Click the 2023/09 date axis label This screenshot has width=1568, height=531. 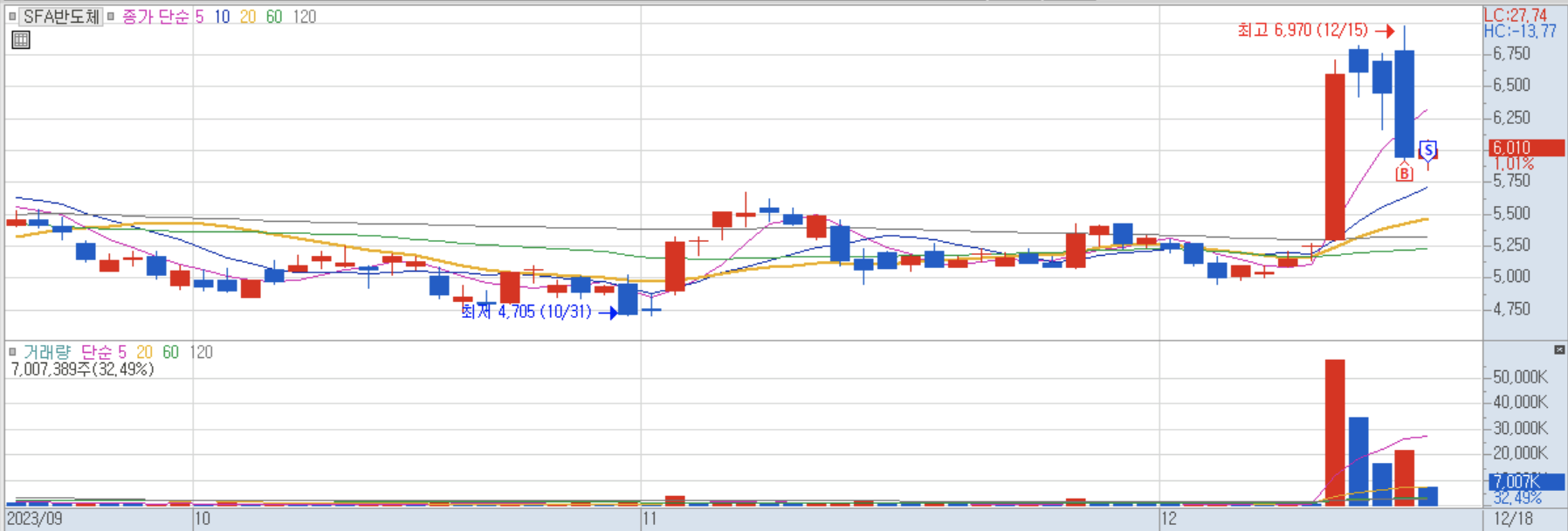point(35,519)
